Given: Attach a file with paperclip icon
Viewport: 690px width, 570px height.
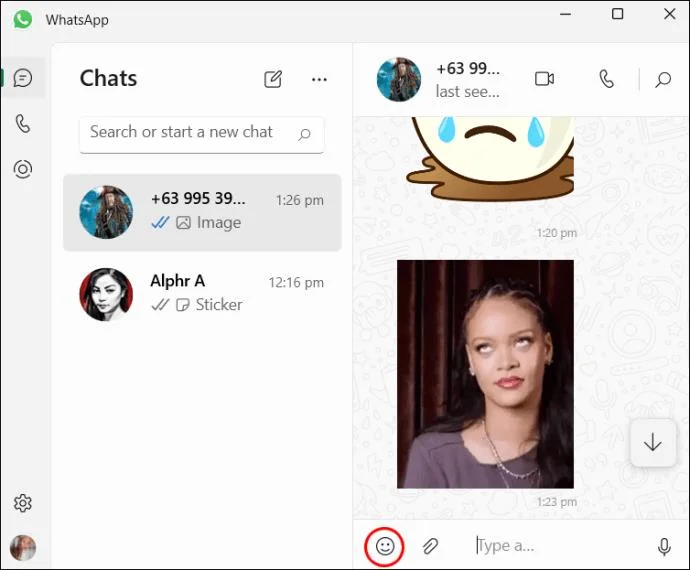Looking at the screenshot, I should coord(430,546).
